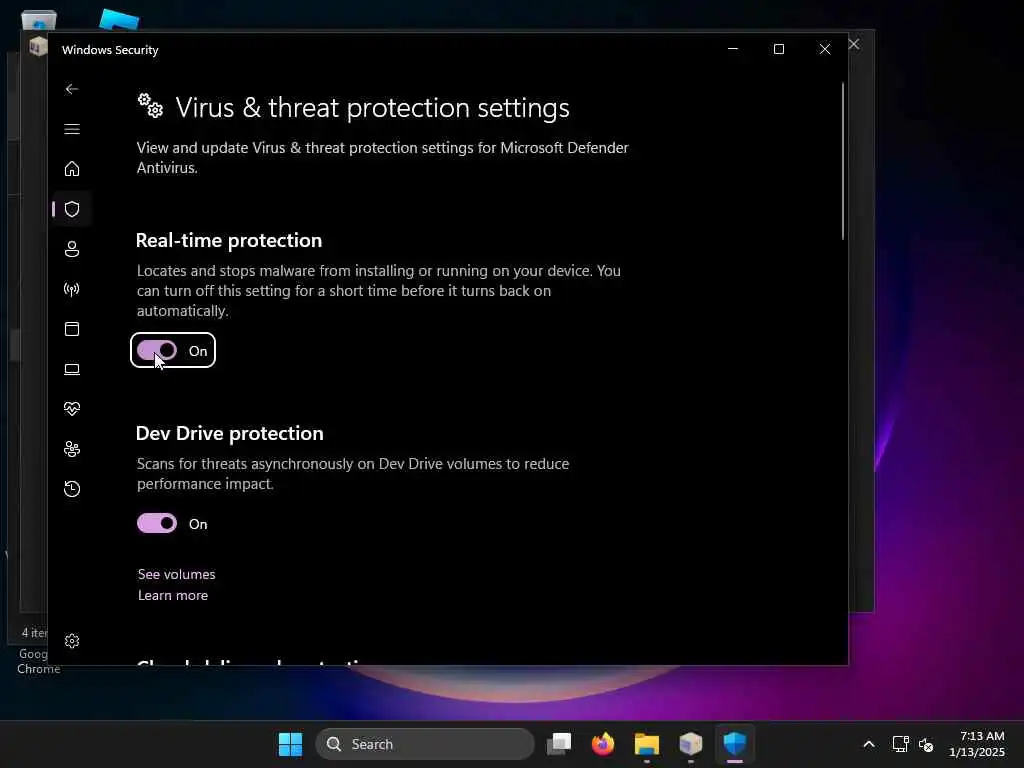
Task: Open Task View on the taskbar
Action: [559, 744]
